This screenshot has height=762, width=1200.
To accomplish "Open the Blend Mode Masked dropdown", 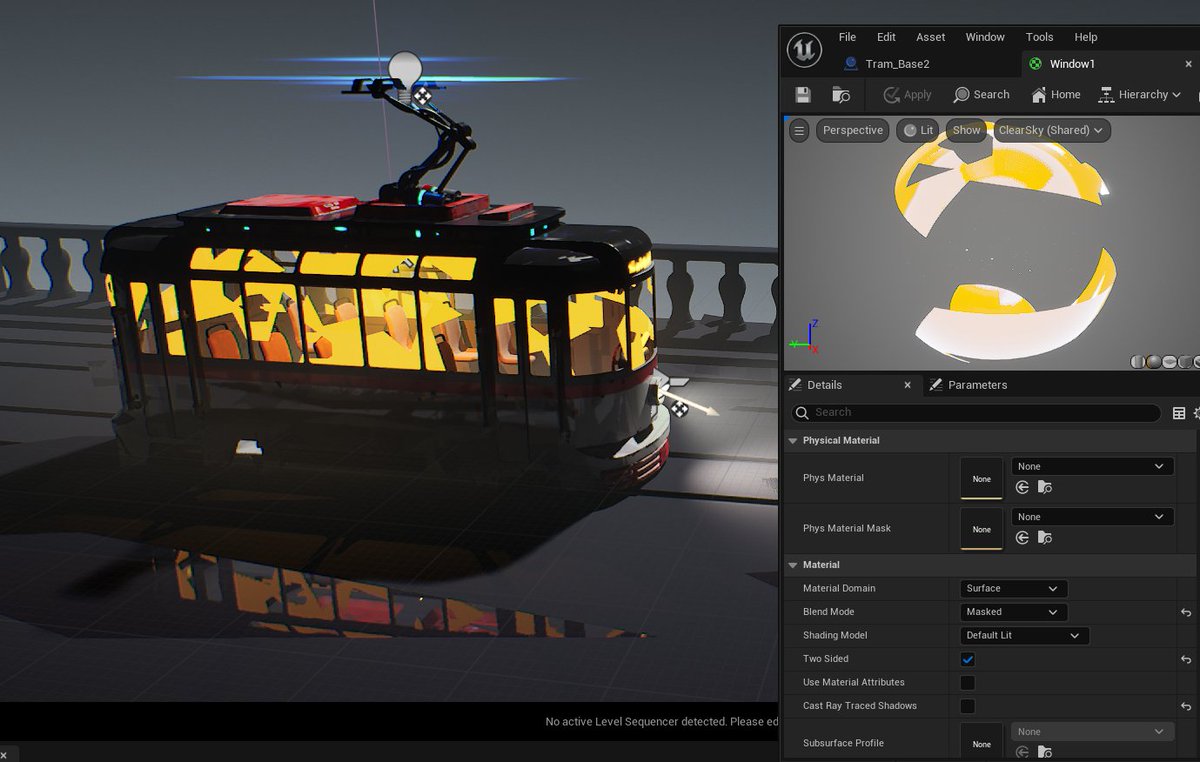I will pos(1012,612).
